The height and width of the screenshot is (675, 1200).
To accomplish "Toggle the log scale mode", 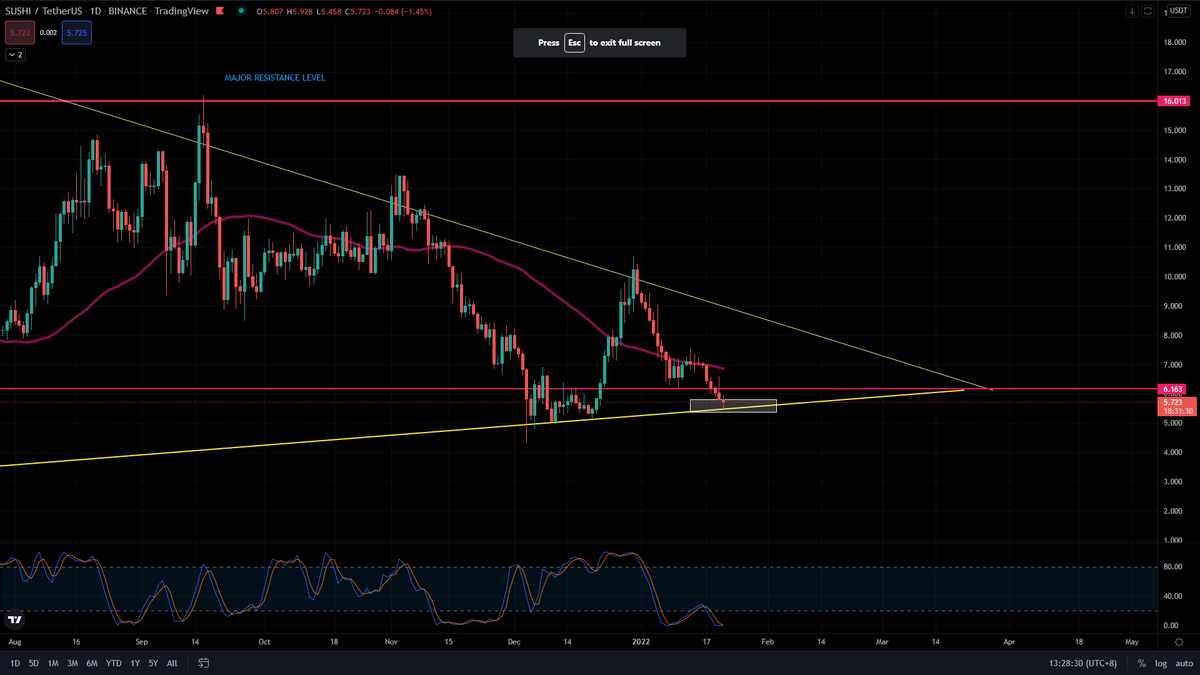I will click(x=1159, y=663).
